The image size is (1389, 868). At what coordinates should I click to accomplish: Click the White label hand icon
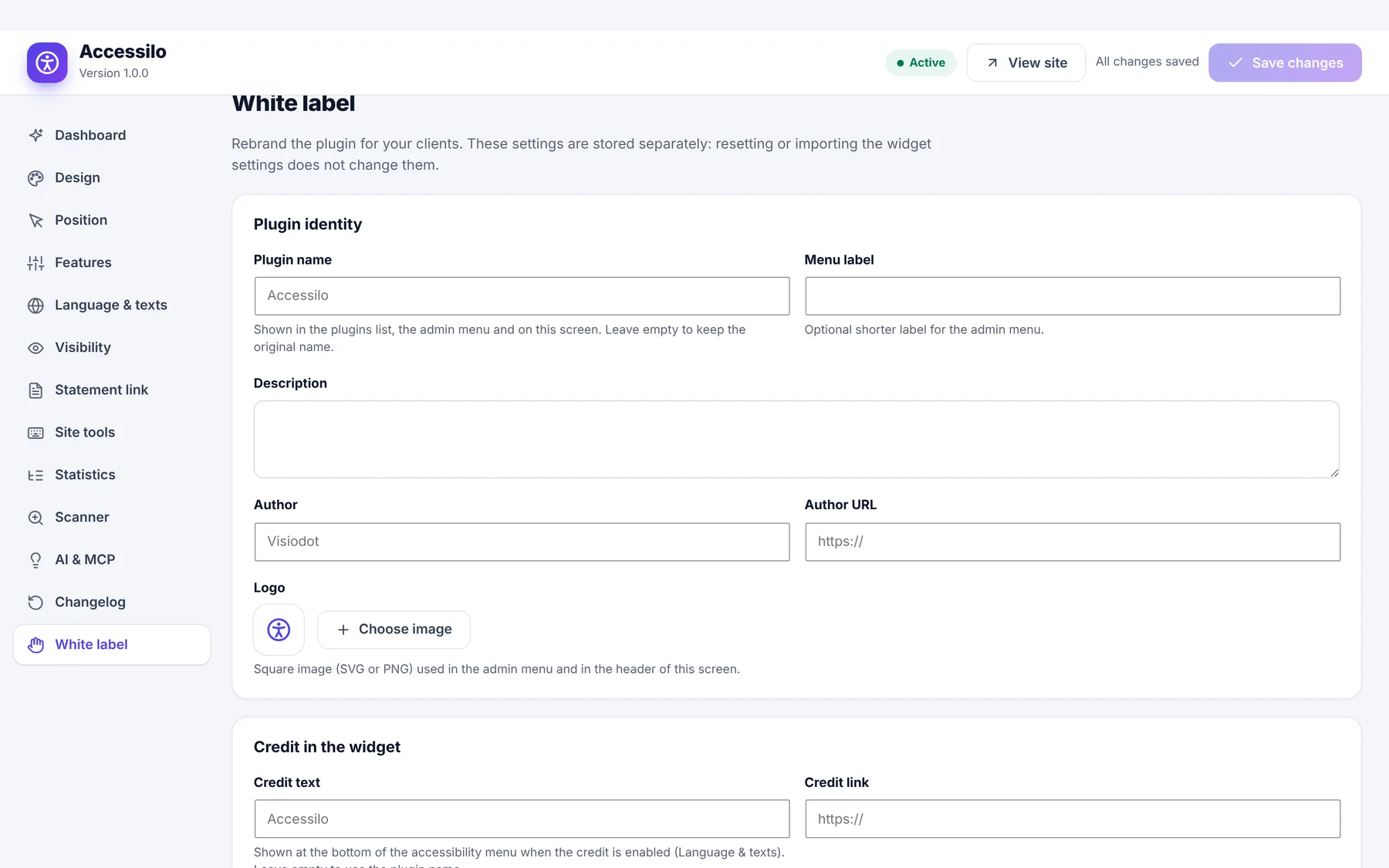[35, 644]
